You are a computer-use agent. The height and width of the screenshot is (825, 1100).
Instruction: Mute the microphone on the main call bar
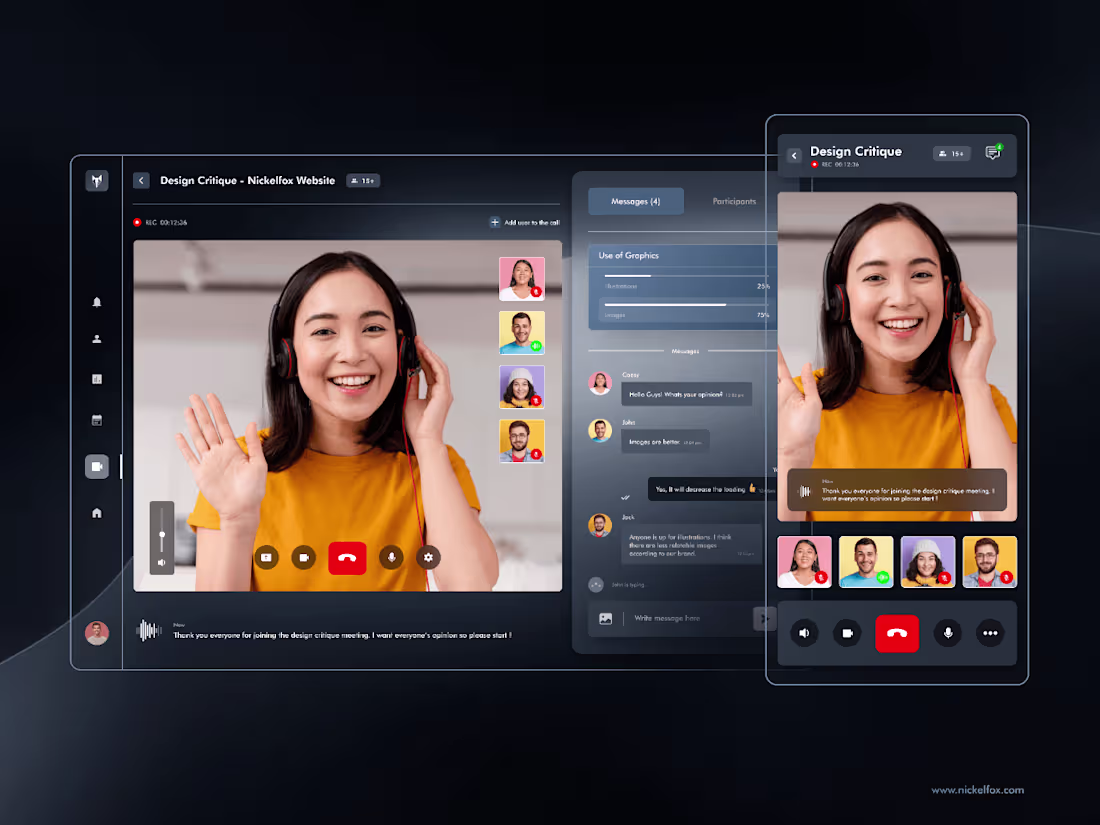pyautogui.click(x=391, y=557)
